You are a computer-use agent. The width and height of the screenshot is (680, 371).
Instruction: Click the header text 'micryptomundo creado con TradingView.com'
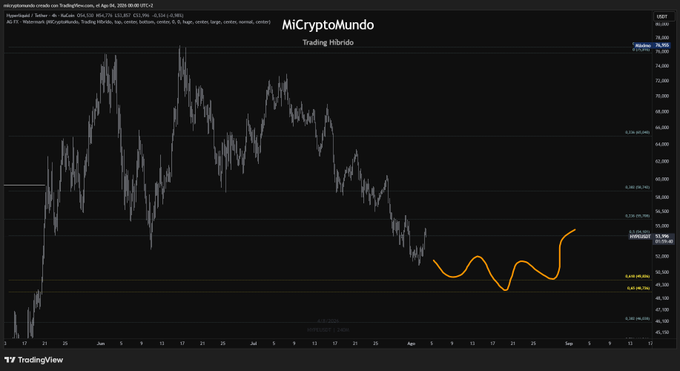click(x=48, y=6)
